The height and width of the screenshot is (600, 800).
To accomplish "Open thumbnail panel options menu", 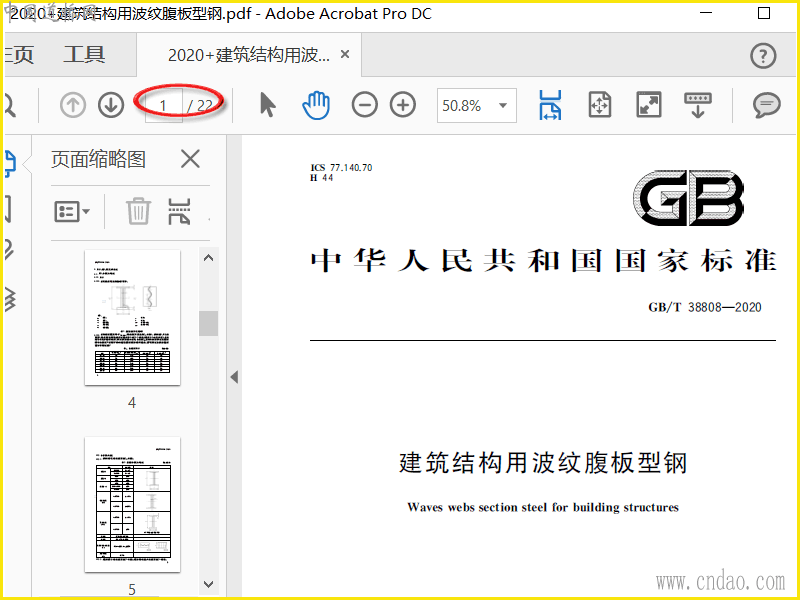I will 72,211.
